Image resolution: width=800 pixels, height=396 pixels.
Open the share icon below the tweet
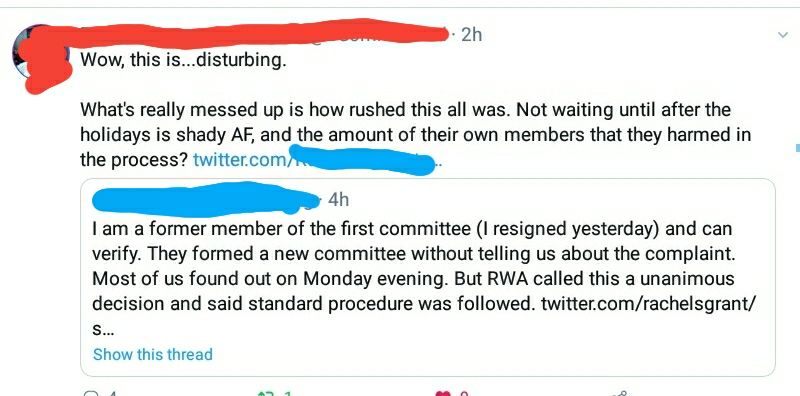tap(620, 393)
